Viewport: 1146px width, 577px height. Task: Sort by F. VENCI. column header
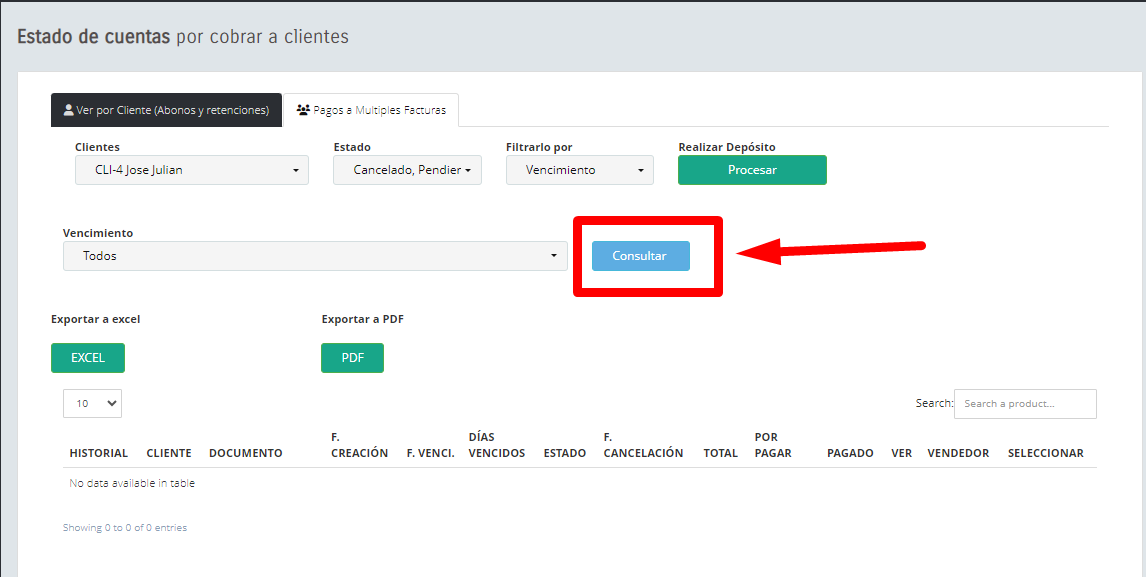pos(430,453)
